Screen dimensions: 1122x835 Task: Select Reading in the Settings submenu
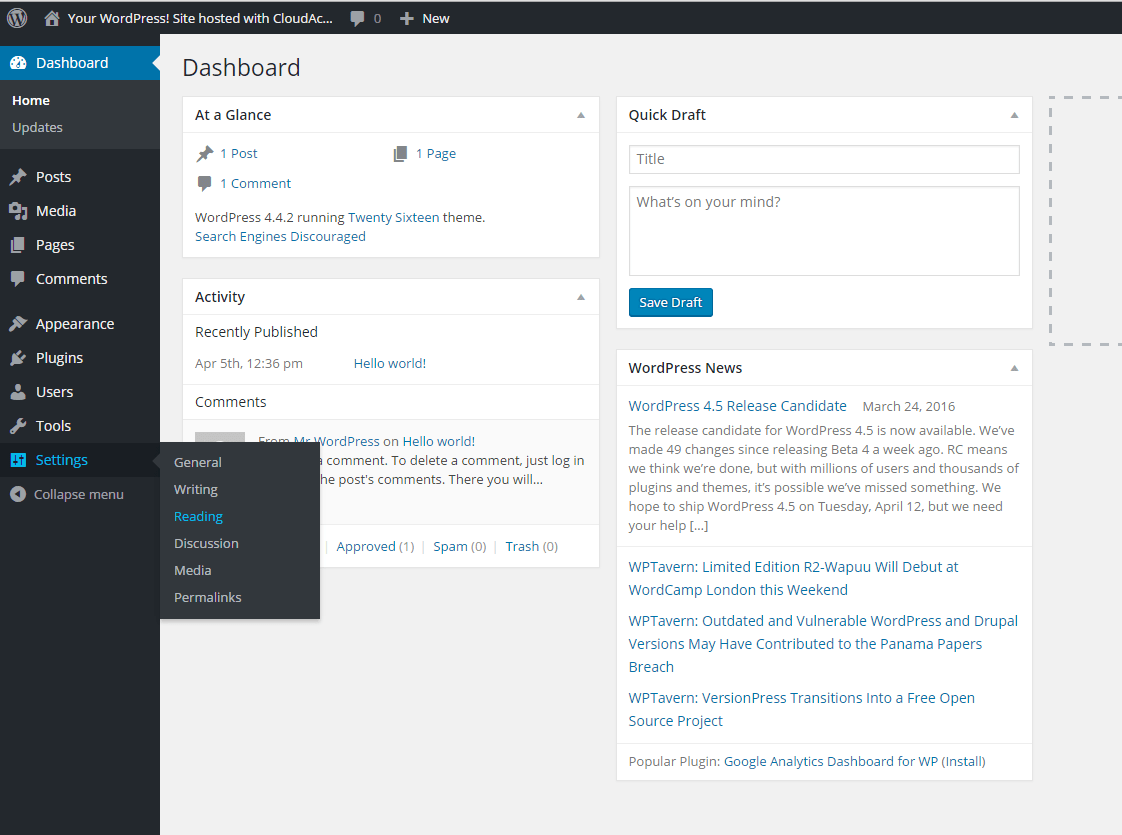tap(198, 517)
